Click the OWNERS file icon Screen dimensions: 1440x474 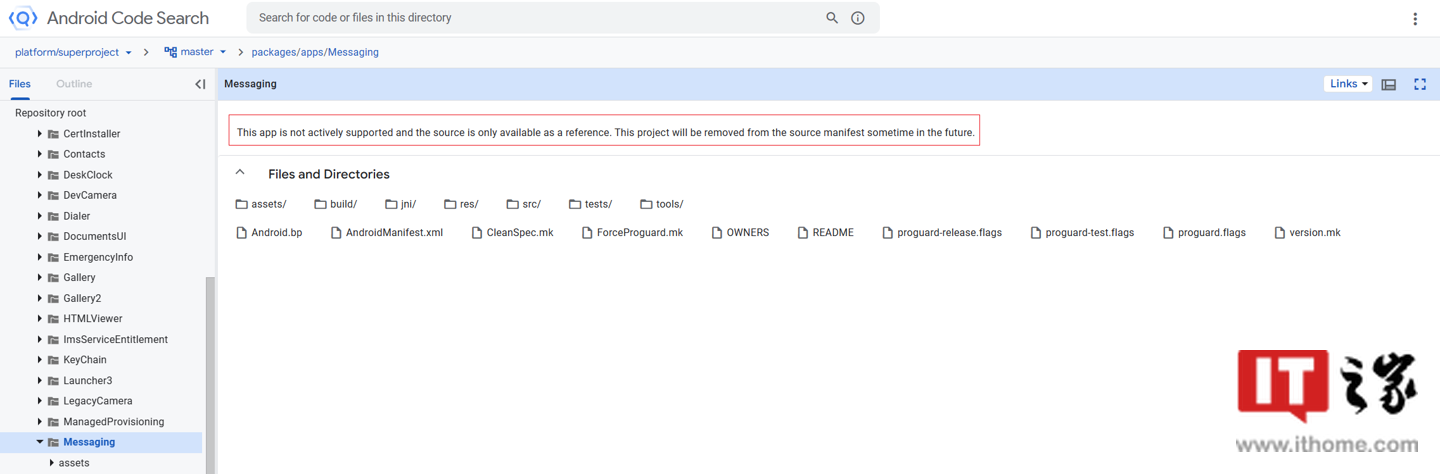tap(717, 232)
